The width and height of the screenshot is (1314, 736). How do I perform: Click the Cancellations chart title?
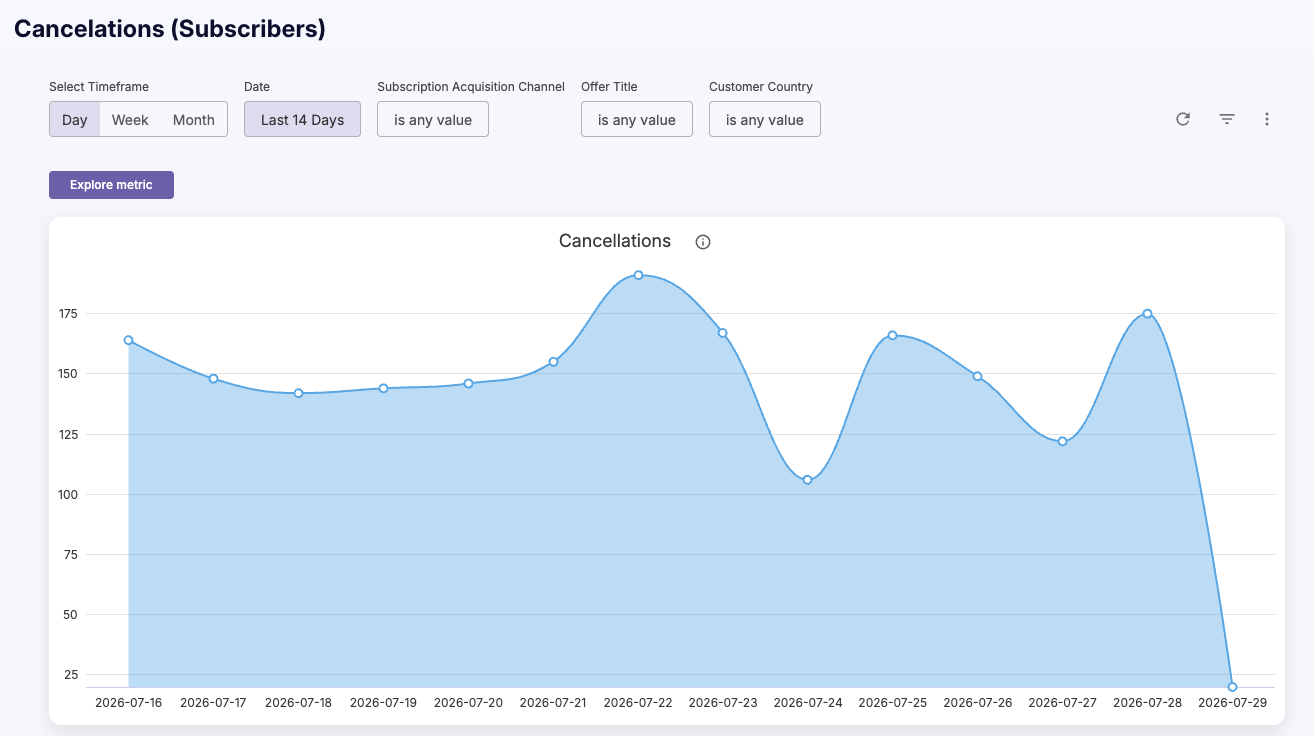tap(615, 241)
